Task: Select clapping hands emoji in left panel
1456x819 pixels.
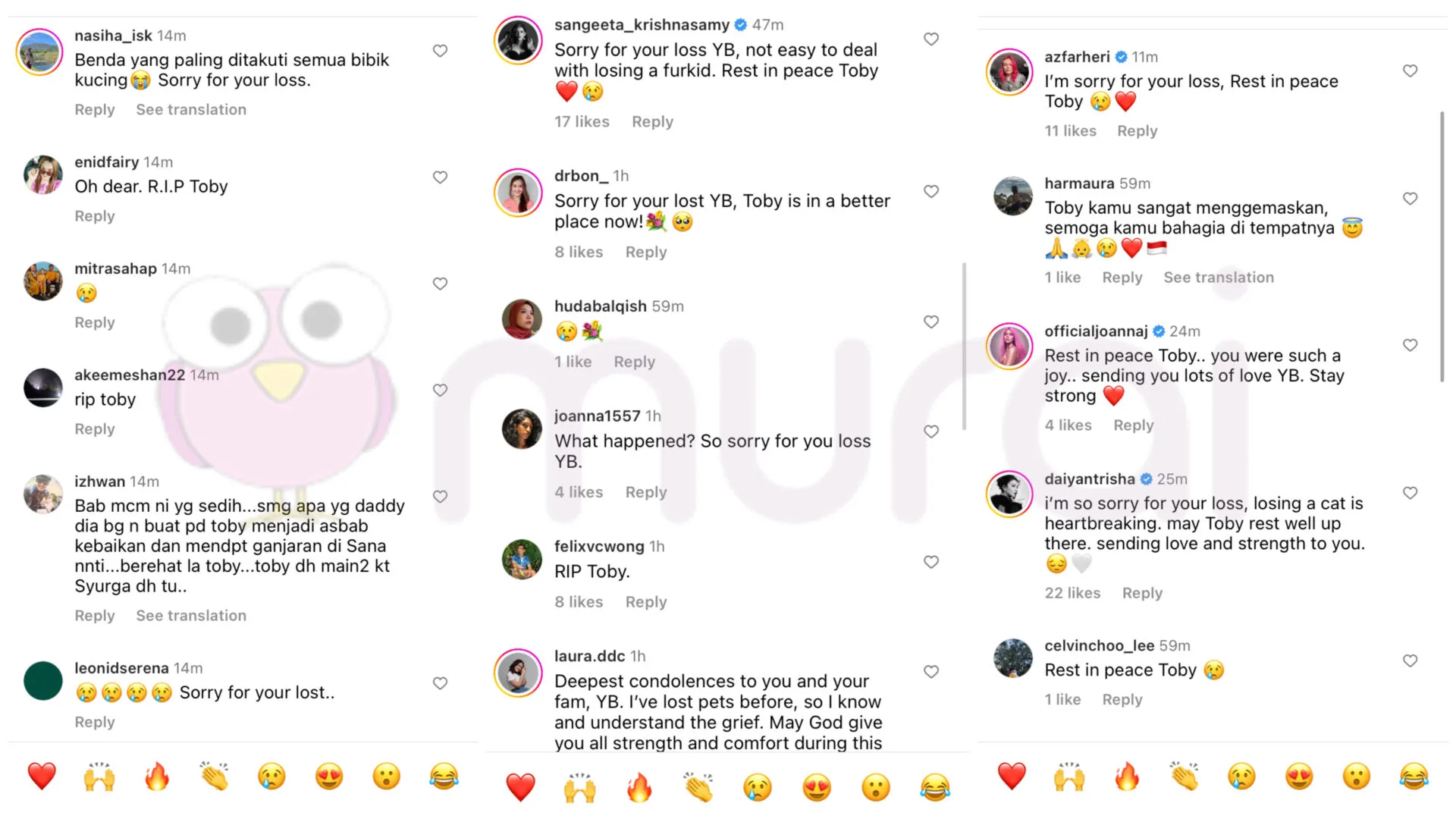Action: [215, 777]
